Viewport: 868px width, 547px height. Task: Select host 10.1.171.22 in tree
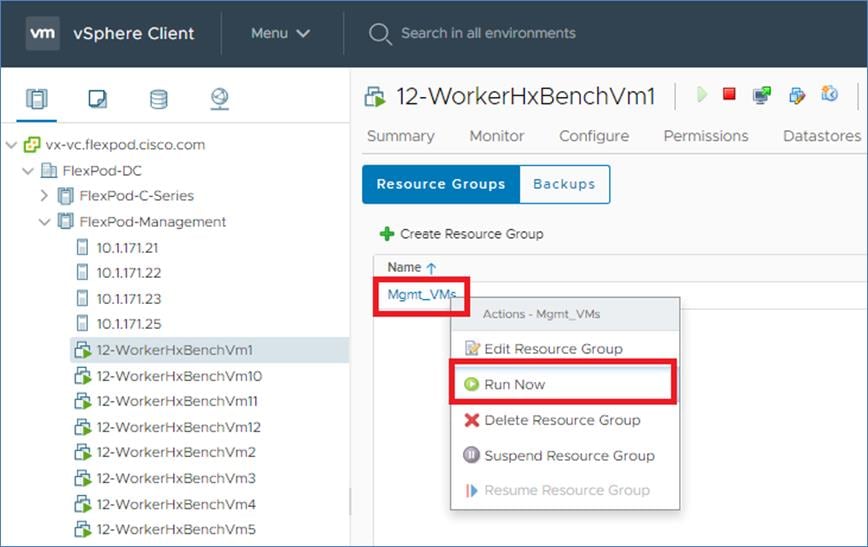(128, 273)
